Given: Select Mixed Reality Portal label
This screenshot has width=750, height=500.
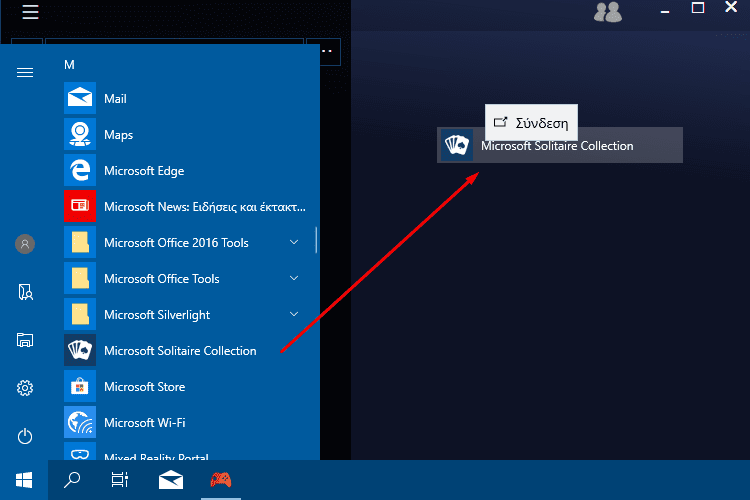Looking at the screenshot, I should [156, 457].
